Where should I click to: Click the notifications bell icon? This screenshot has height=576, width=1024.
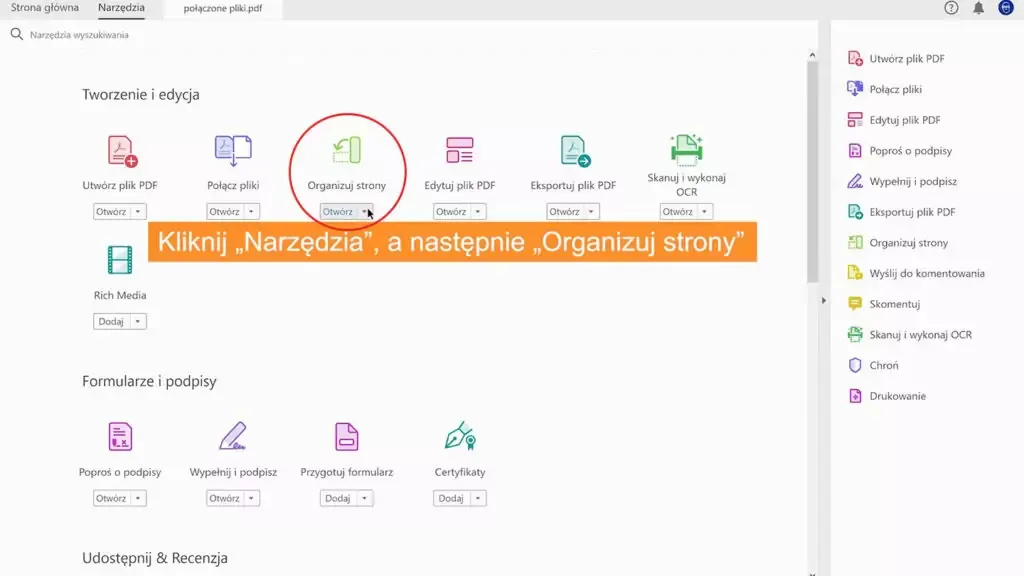pos(978,8)
